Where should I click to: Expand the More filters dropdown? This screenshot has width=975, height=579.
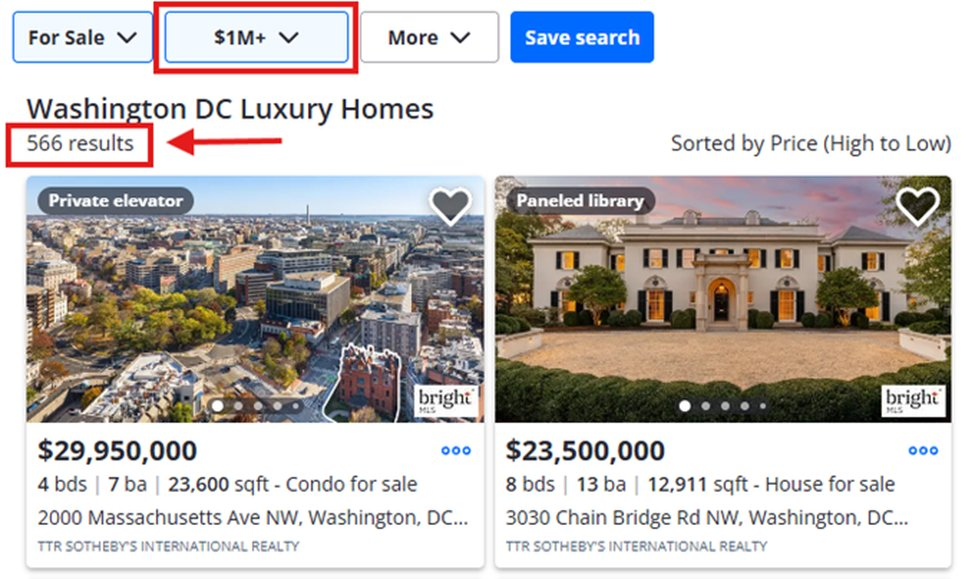pos(429,38)
